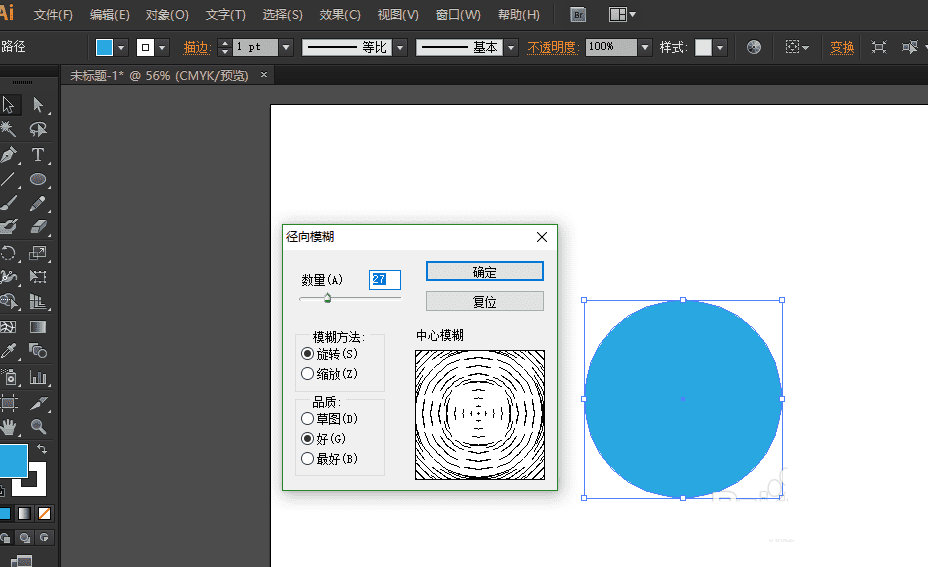The height and width of the screenshot is (567, 928).
Task: Select the Slice tool
Action: point(38,403)
